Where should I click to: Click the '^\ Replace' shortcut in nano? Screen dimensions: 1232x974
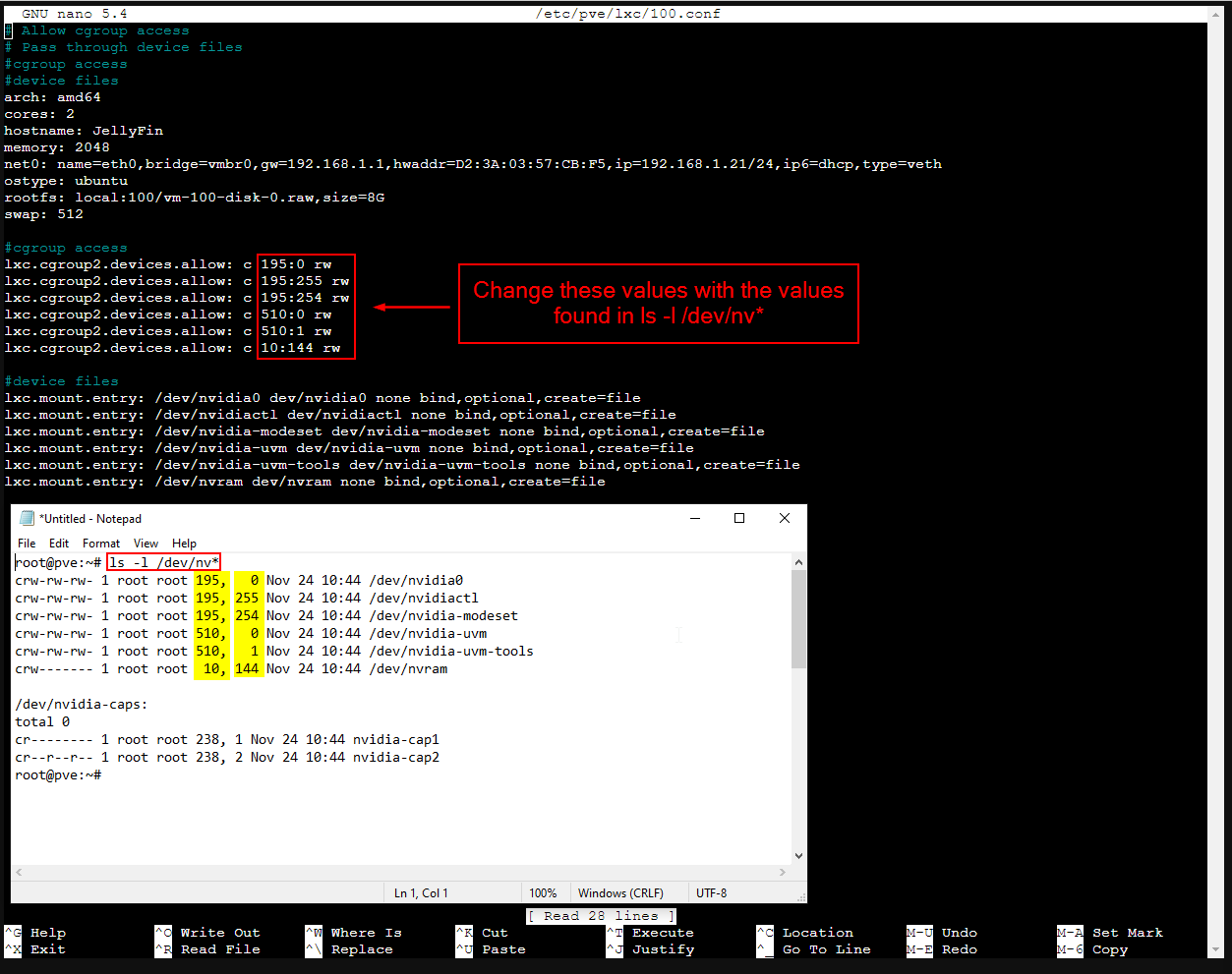pyautogui.click(x=349, y=949)
